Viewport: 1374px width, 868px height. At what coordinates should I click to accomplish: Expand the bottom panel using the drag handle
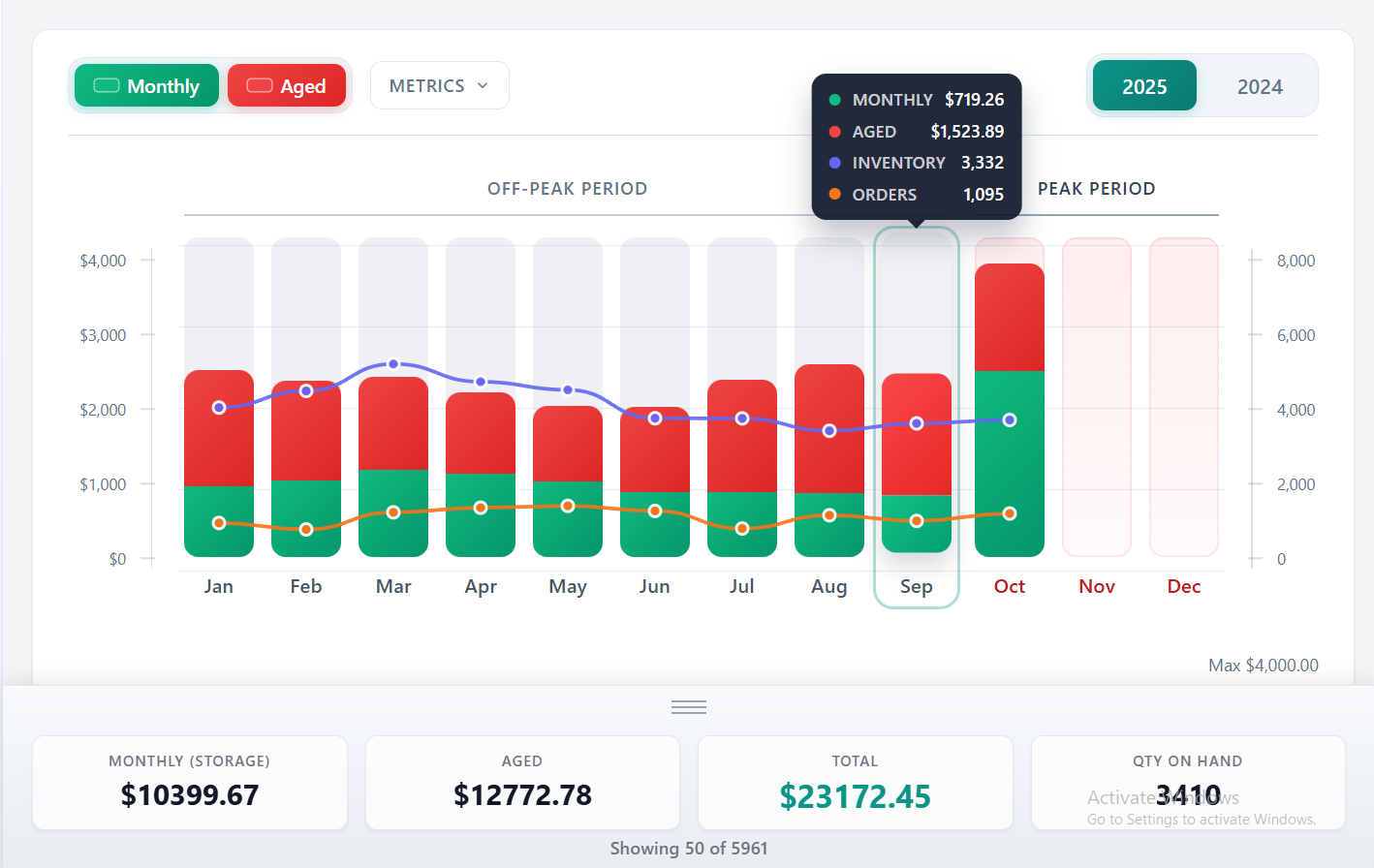[689, 706]
